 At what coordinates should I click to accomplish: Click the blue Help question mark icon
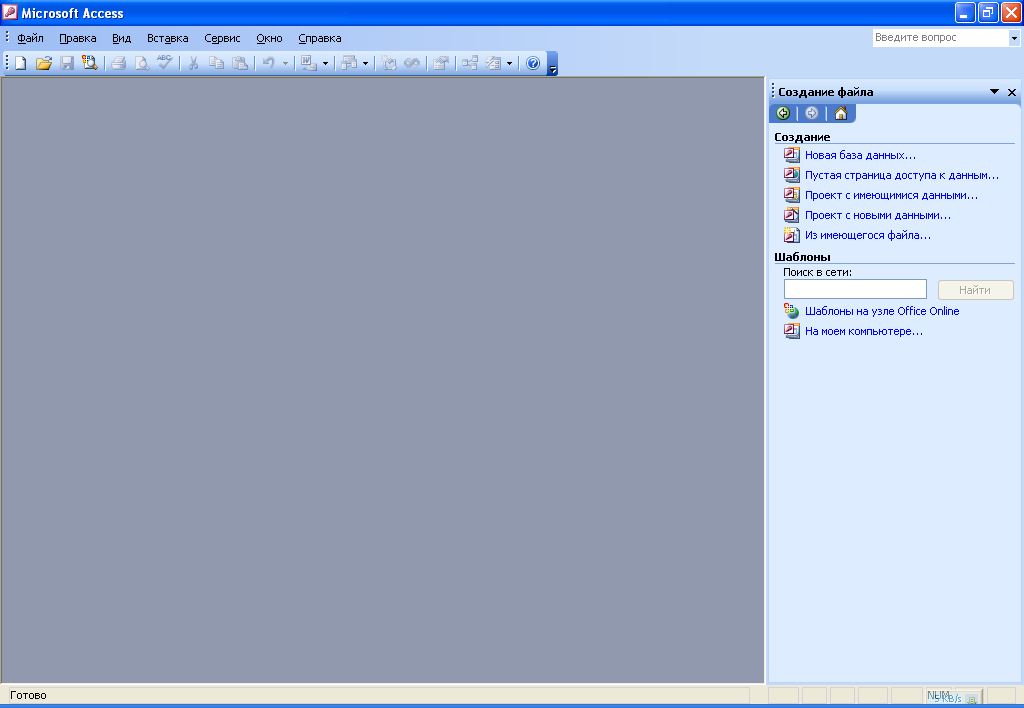tap(533, 63)
